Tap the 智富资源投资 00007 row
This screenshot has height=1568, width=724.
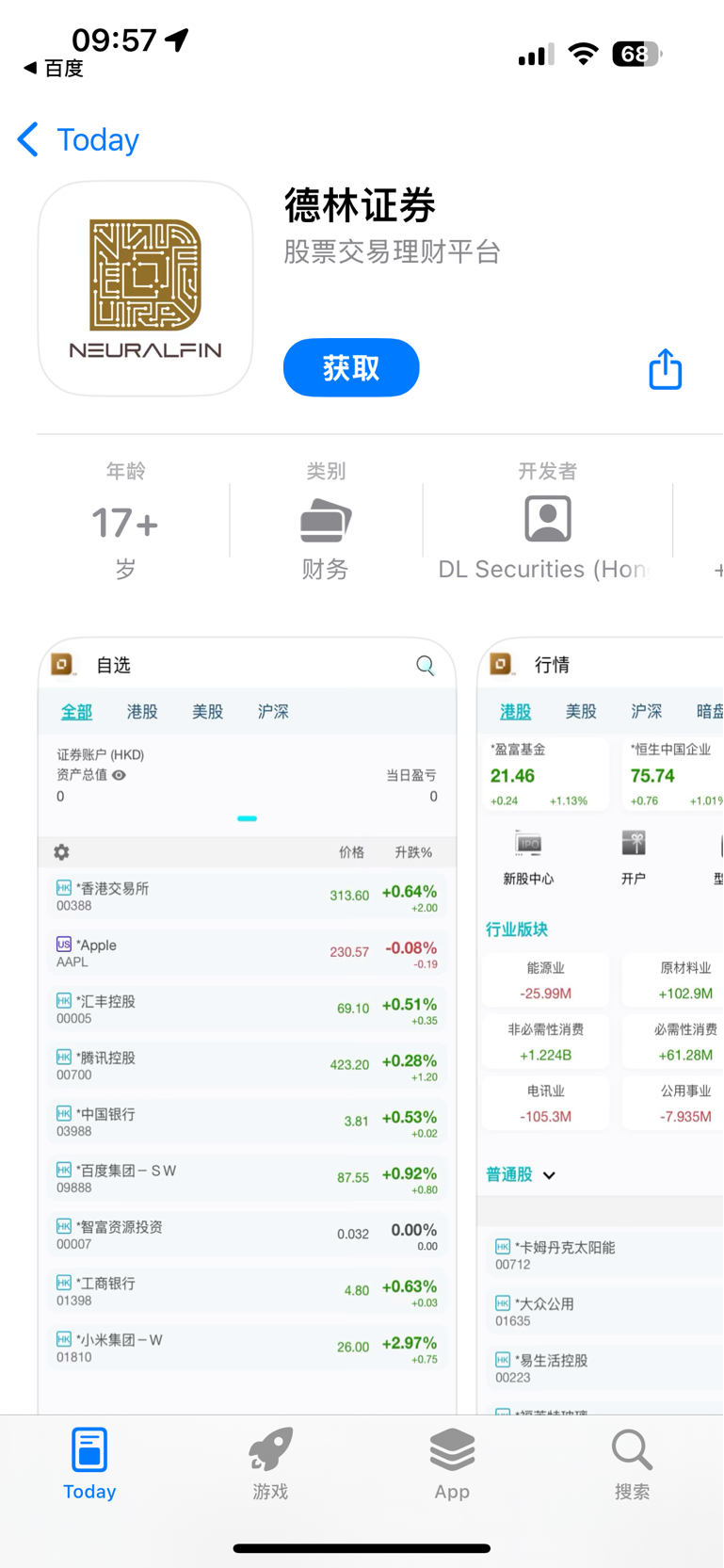pyautogui.click(x=247, y=1236)
